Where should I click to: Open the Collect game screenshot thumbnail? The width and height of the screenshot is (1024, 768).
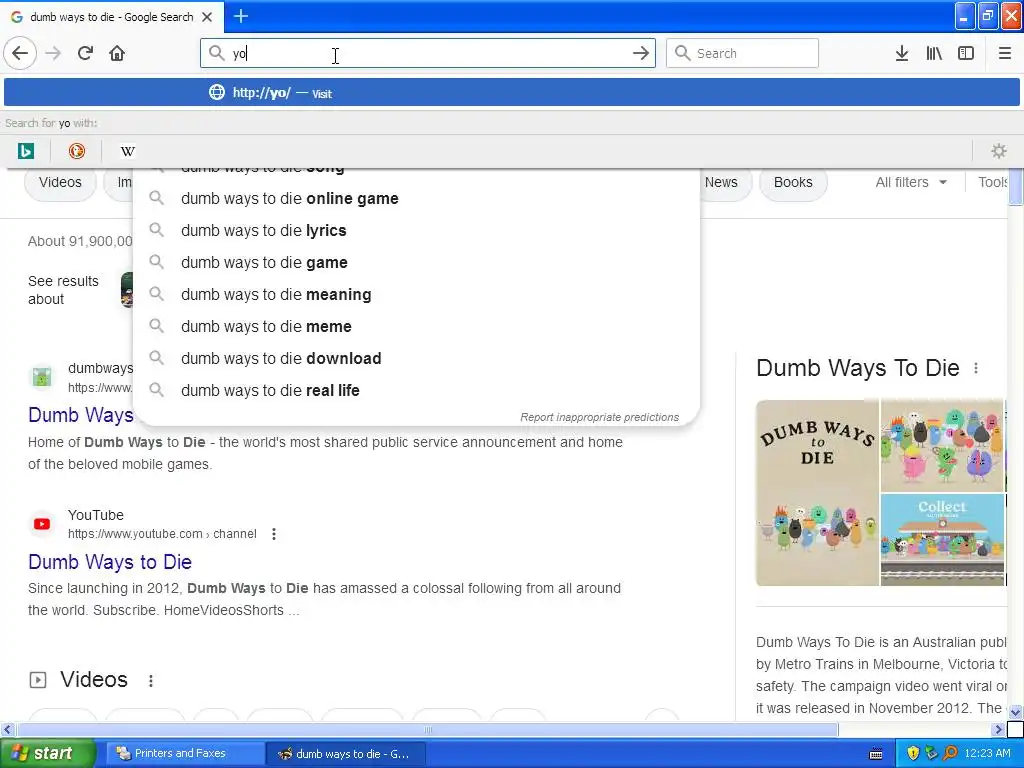click(x=942, y=539)
